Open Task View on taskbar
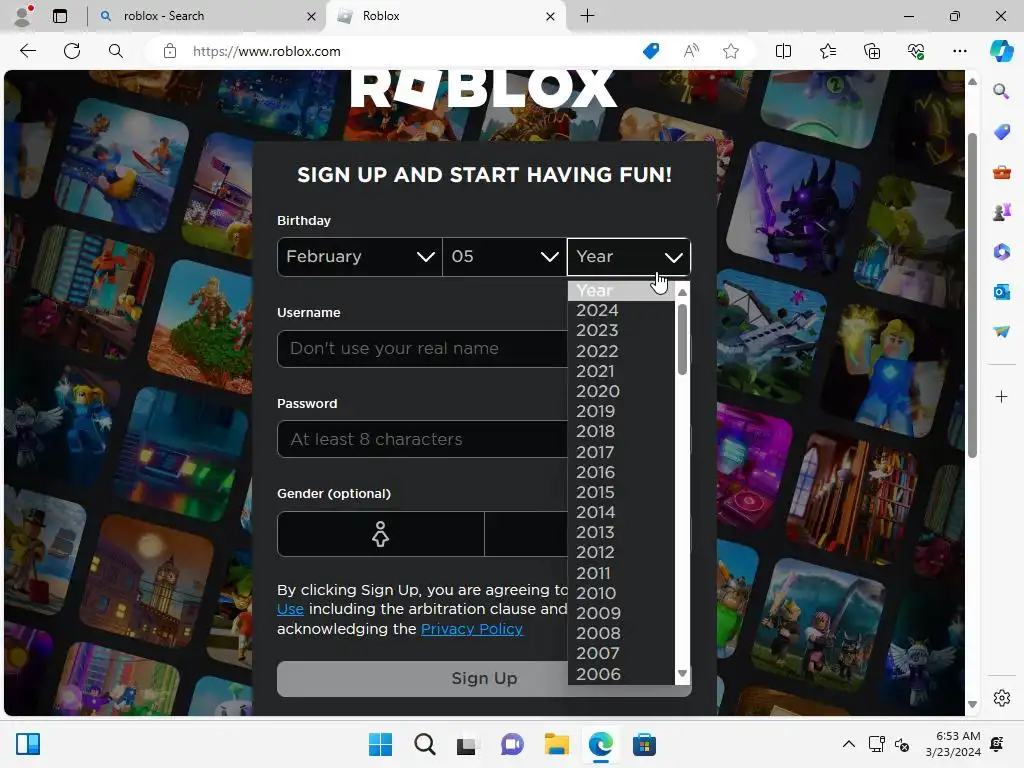Image resolution: width=1024 pixels, height=768 pixels. [x=466, y=744]
